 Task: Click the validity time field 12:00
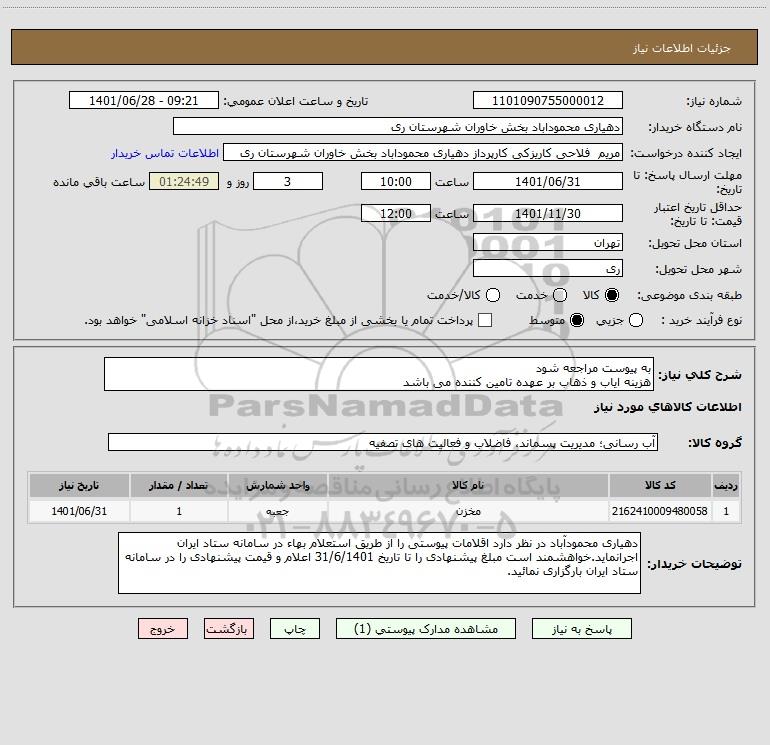click(396, 214)
